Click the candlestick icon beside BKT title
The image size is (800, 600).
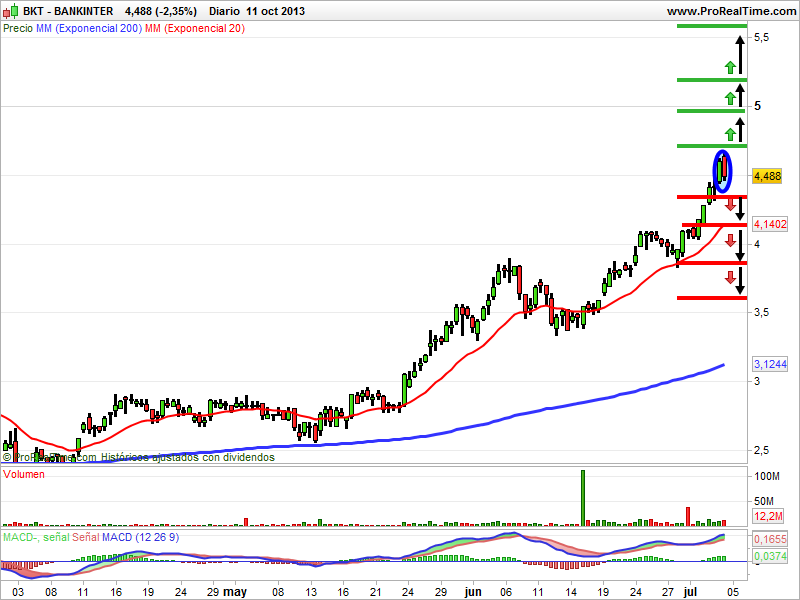pyautogui.click(x=11, y=11)
